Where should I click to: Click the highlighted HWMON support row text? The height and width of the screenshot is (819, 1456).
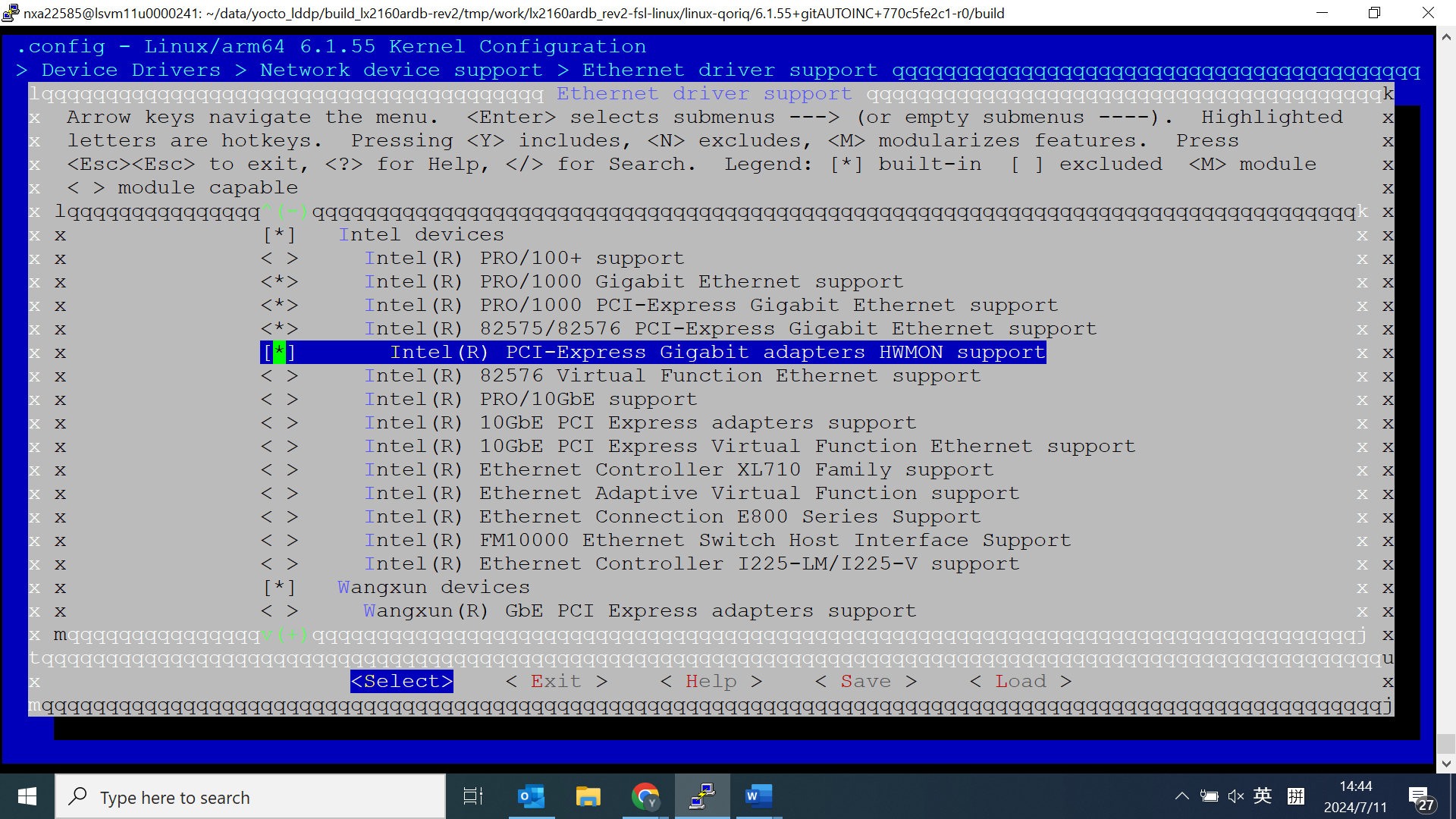pos(718,353)
